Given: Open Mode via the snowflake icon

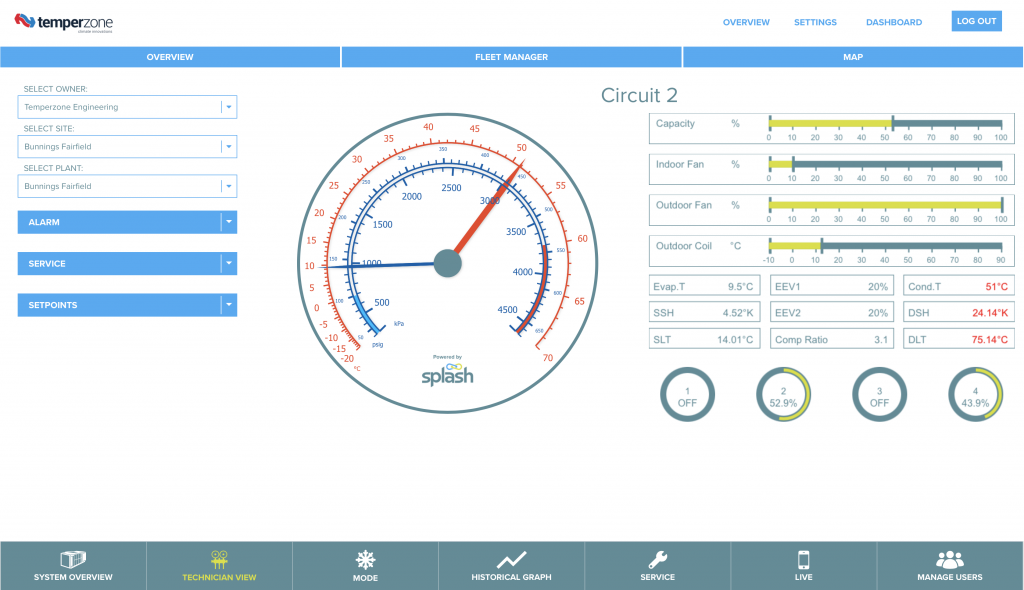Looking at the screenshot, I should (365, 560).
